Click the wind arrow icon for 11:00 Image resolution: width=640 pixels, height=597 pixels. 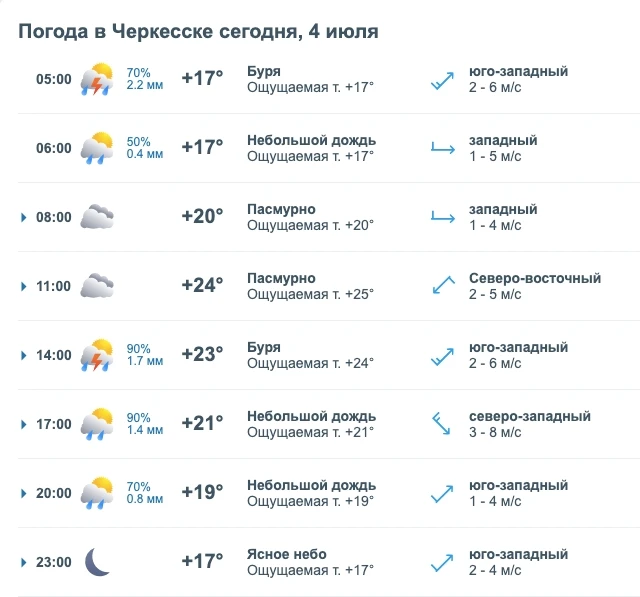(443, 285)
